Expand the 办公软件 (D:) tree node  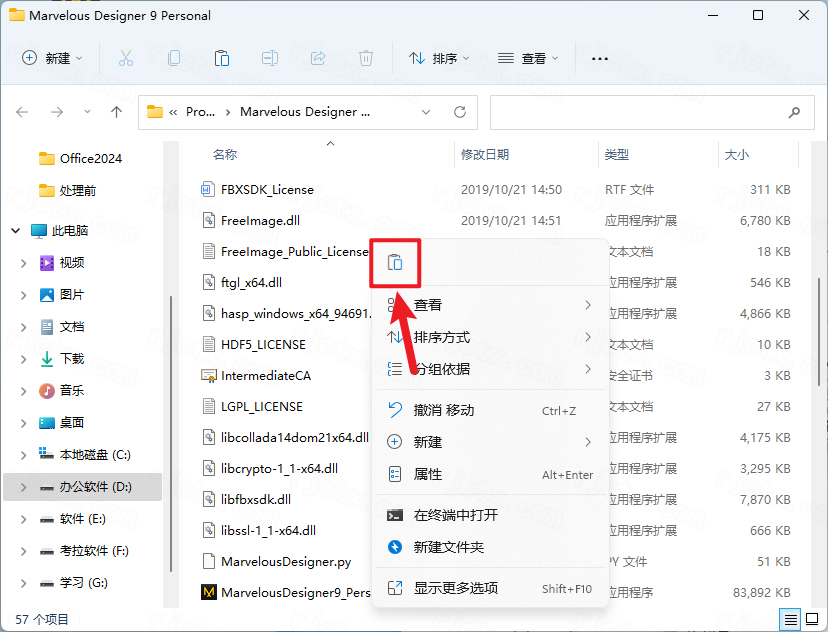23,487
